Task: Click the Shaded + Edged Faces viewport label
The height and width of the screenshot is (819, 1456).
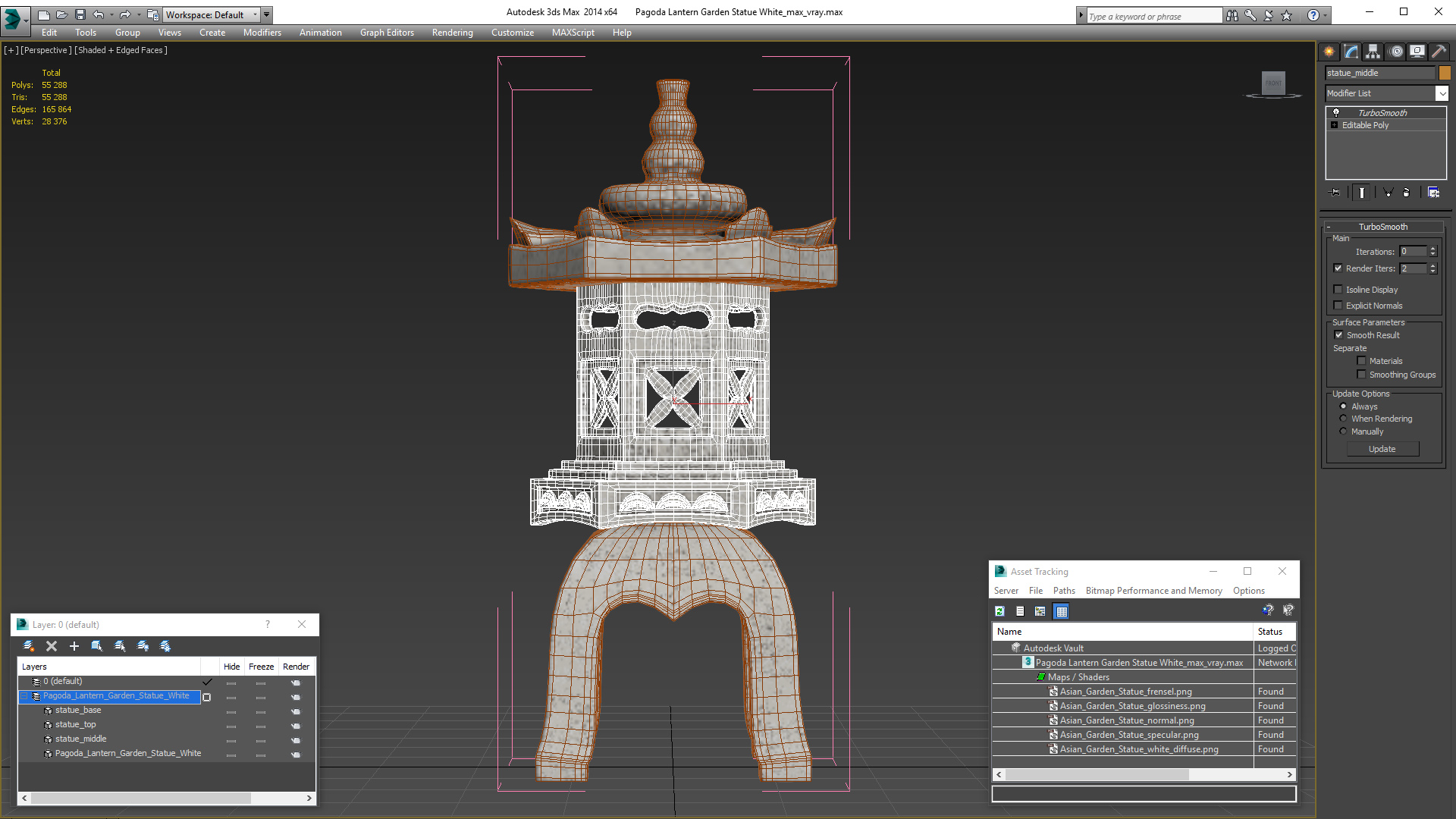Action: [121, 50]
